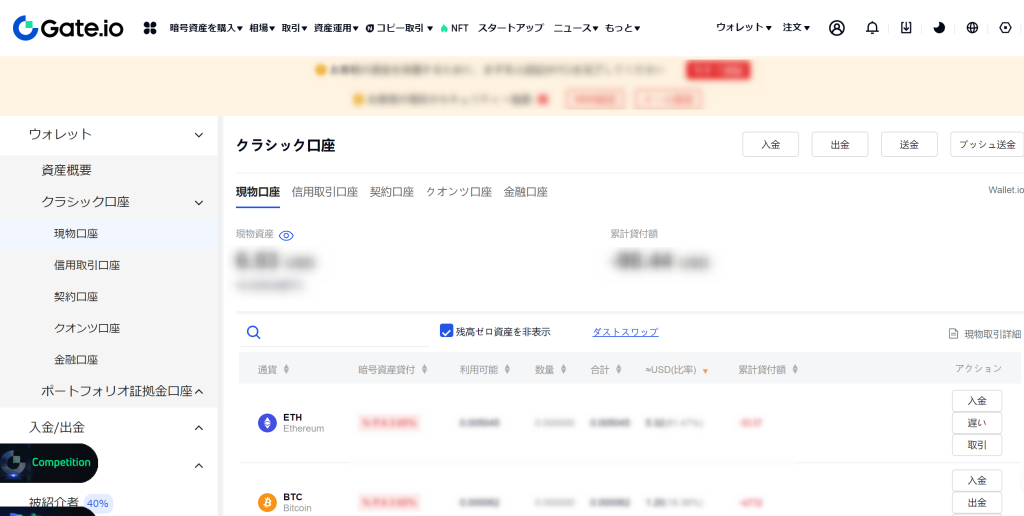The height and width of the screenshot is (516, 1024).
Task: Click 入金 in the ETH row
Action: tap(977, 401)
